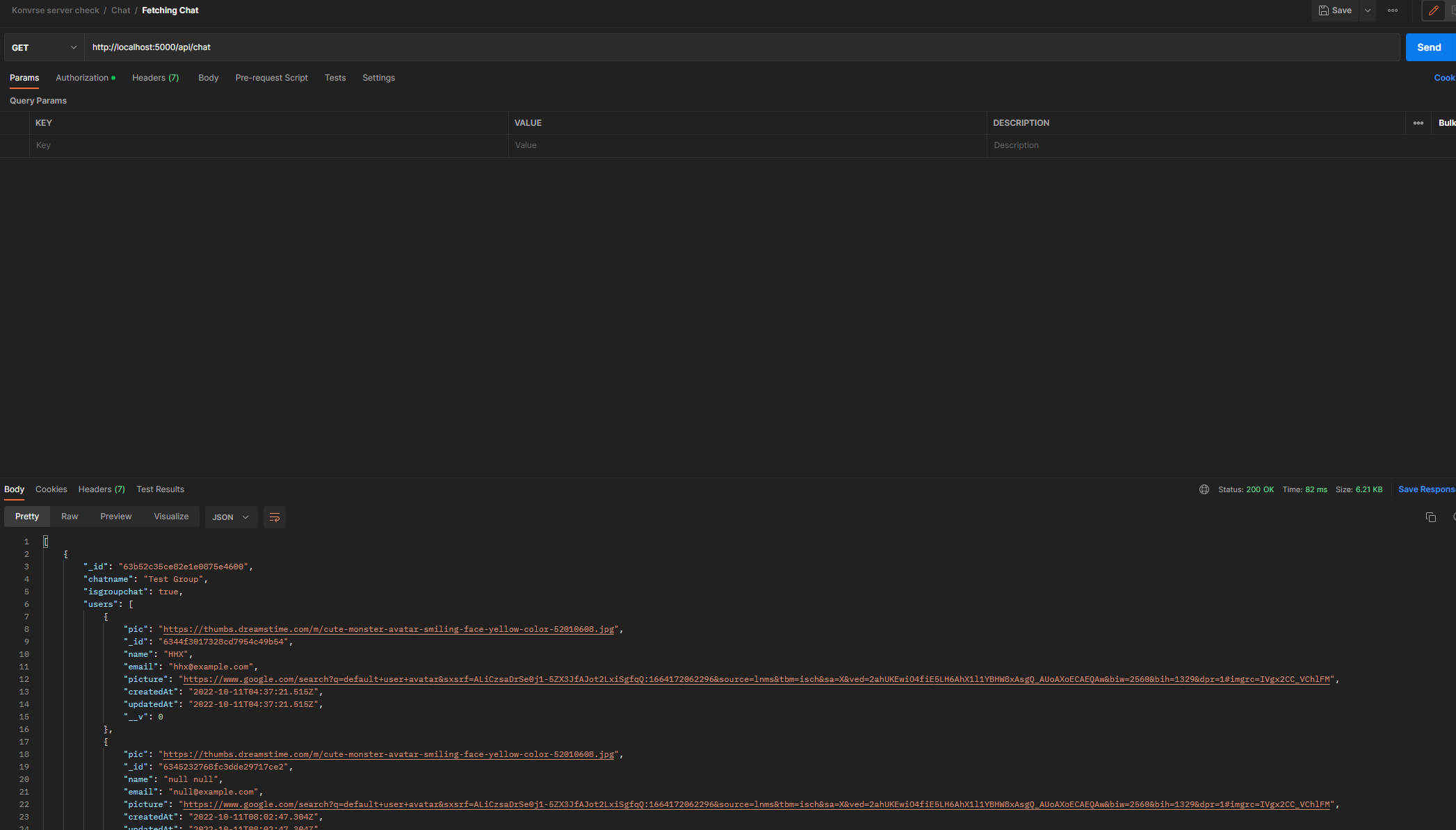
Task: Switch the response view to Preview
Action: pos(115,516)
